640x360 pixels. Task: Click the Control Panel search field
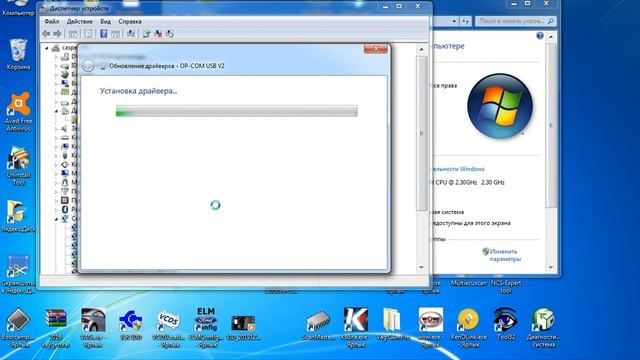(515, 21)
